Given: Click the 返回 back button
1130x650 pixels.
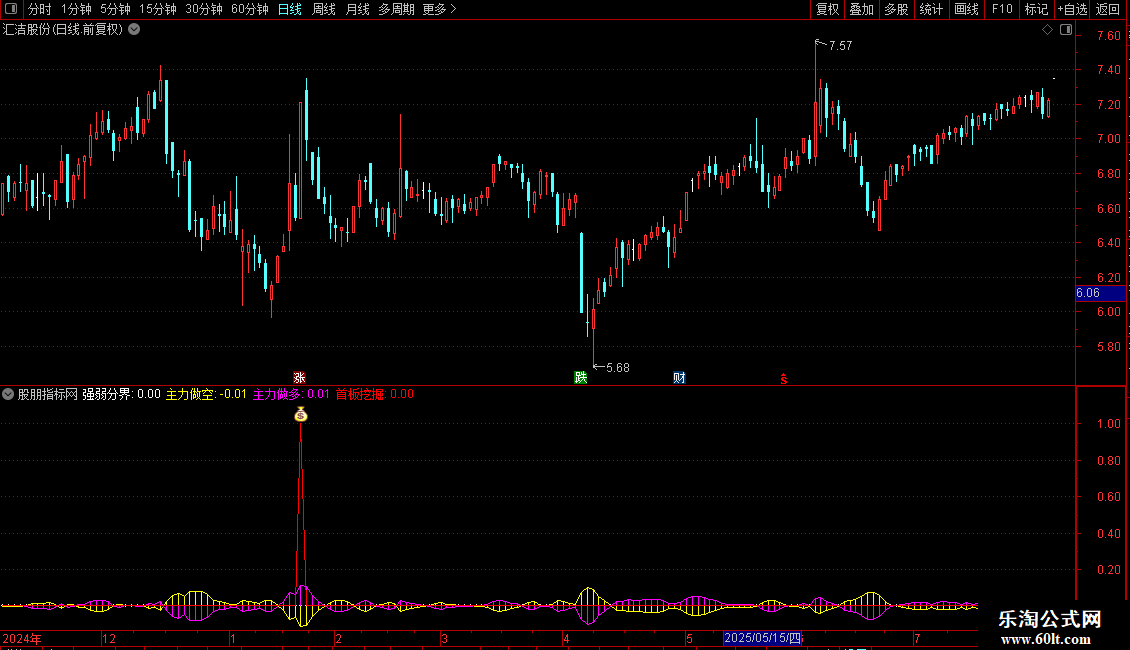Looking at the screenshot, I should click(1108, 9).
